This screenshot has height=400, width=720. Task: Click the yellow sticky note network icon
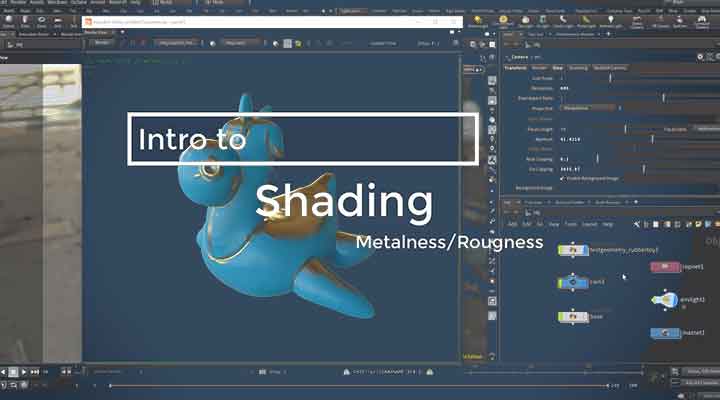698,224
